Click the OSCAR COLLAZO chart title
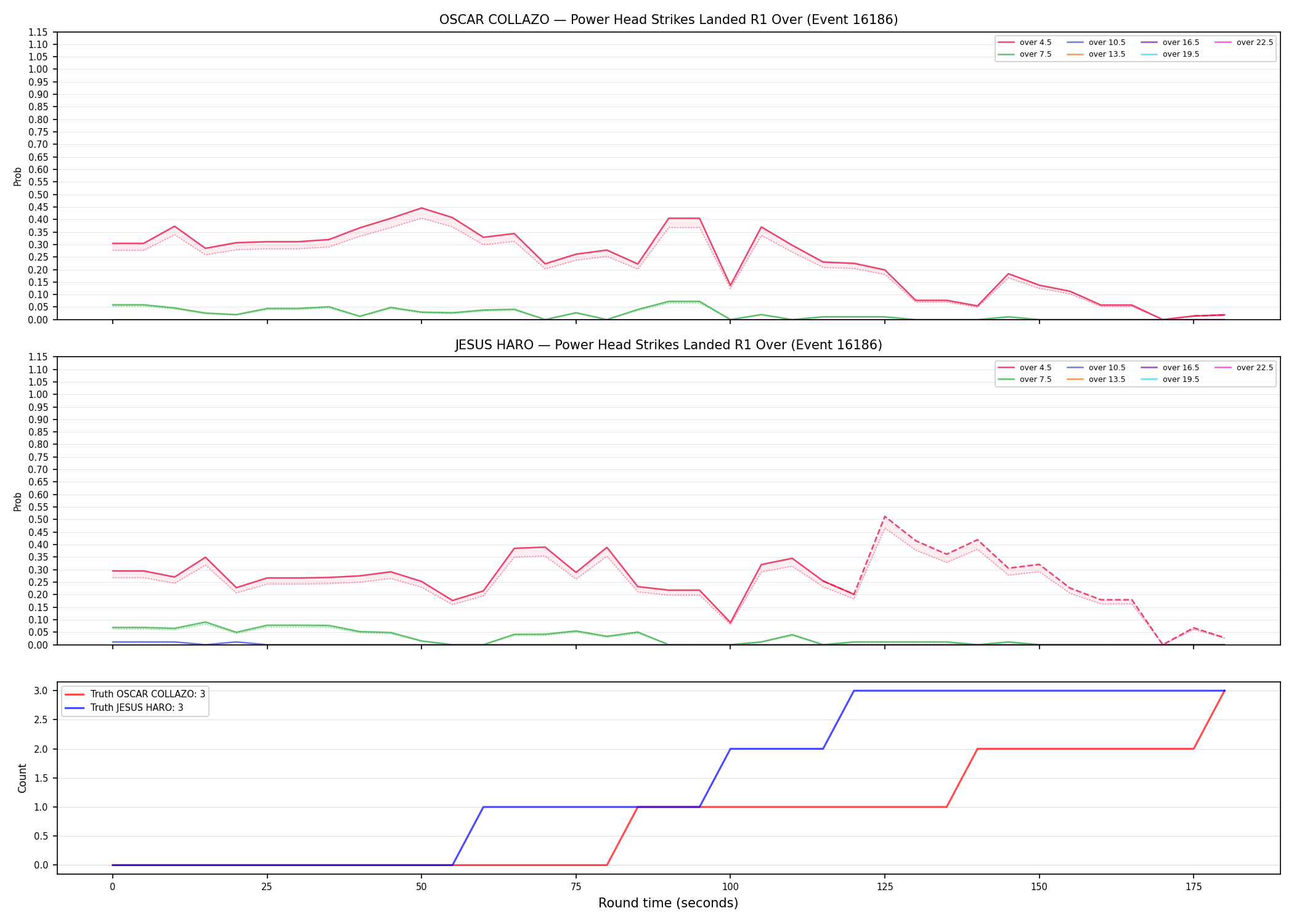Viewport: 1294px width, 924px height. pyautogui.click(x=669, y=20)
